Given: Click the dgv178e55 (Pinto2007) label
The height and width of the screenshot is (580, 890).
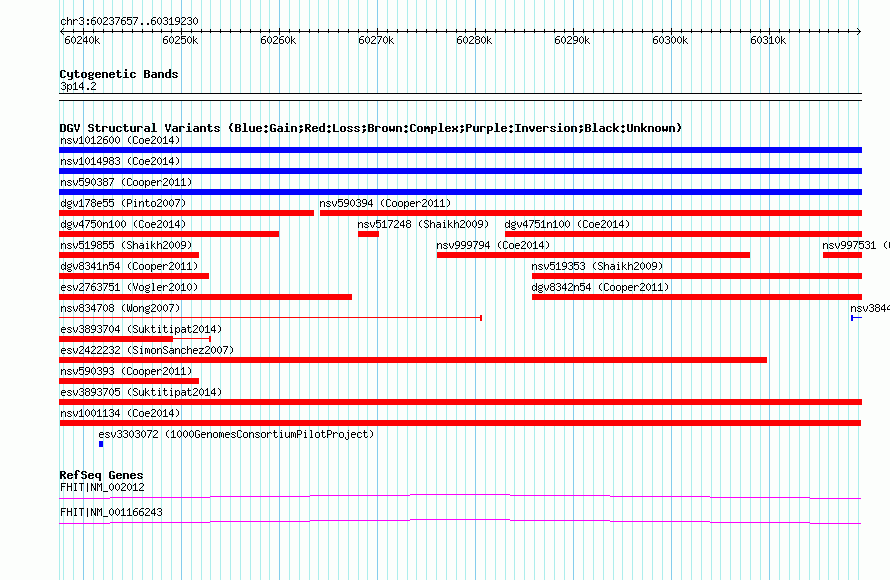Looking at the screenshot, I should coord(123,203).
